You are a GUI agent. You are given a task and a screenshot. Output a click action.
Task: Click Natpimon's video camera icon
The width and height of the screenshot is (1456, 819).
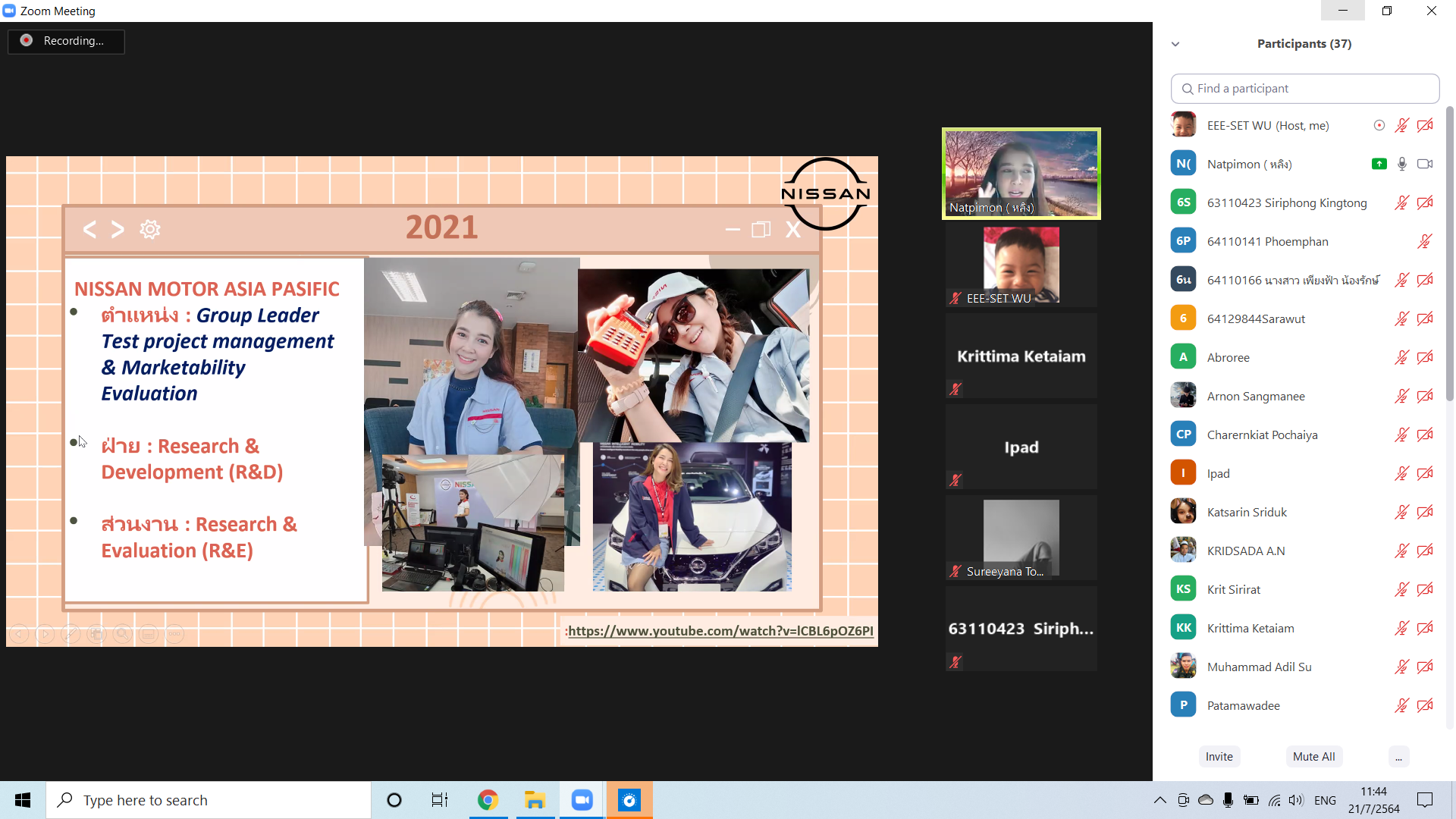(1425, 164)
